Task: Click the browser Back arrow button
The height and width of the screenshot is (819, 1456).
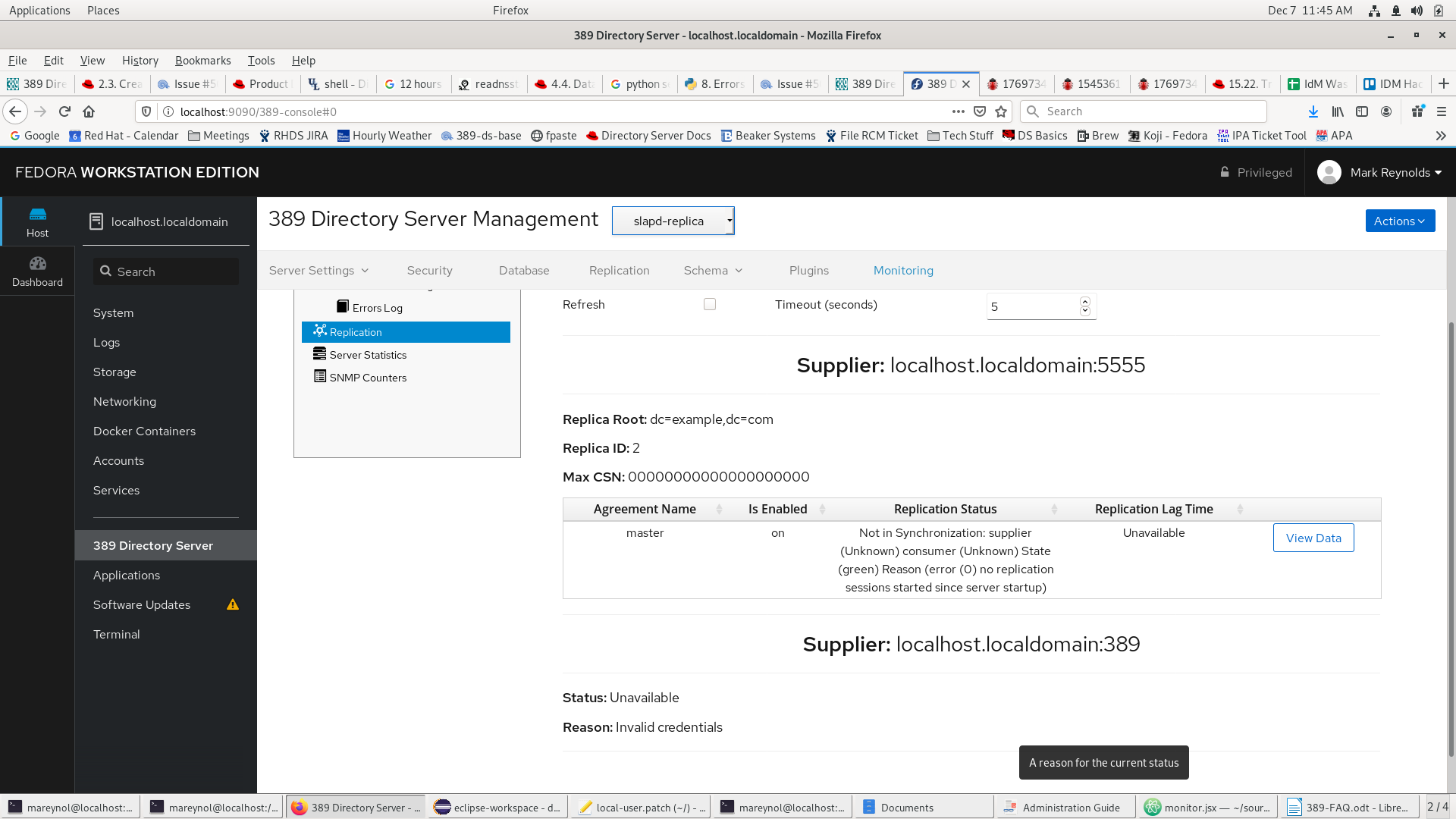Action: pyautogui.click(x=15, y=111)
